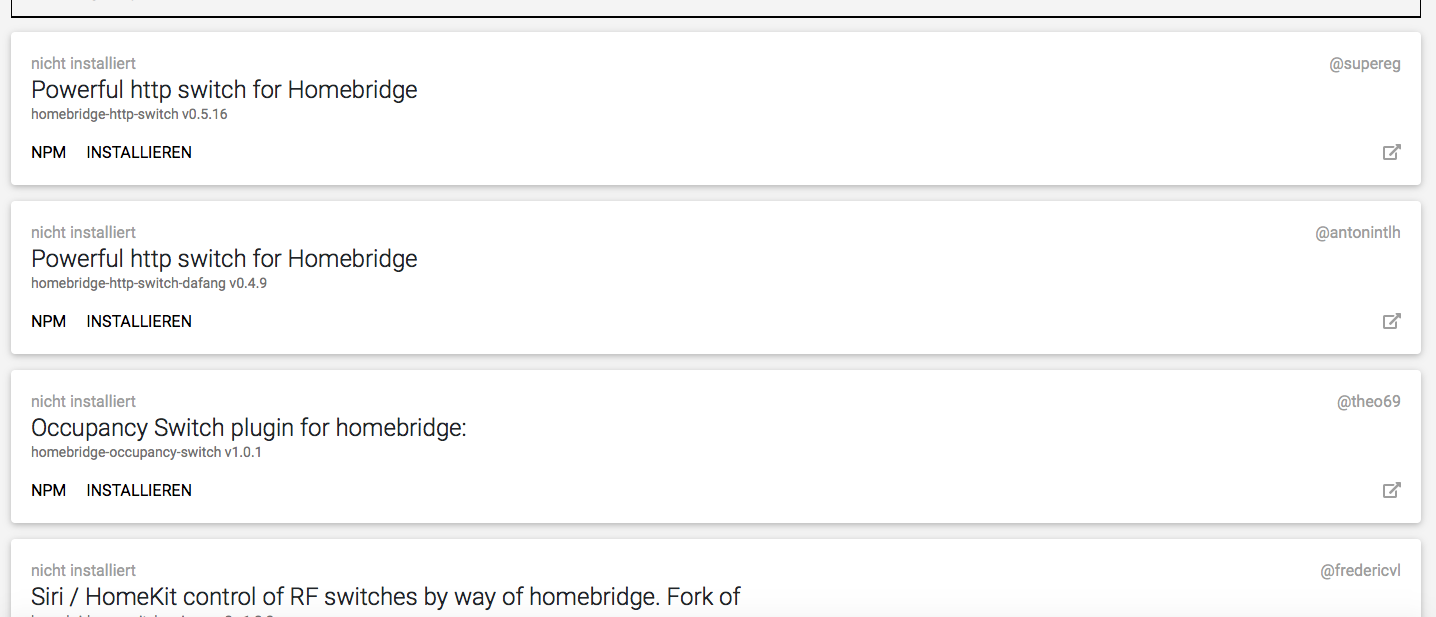Select the @theo69 author name
Viewport: 1436px width, 617px height.
tap(1368, 402)
